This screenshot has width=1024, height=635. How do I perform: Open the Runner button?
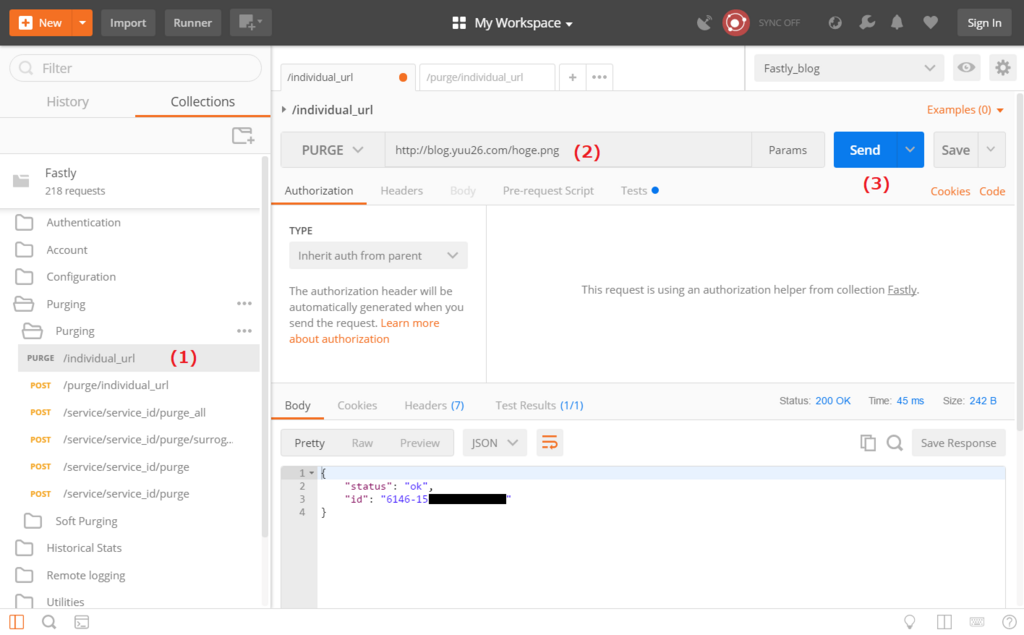[x=193, y=23]
